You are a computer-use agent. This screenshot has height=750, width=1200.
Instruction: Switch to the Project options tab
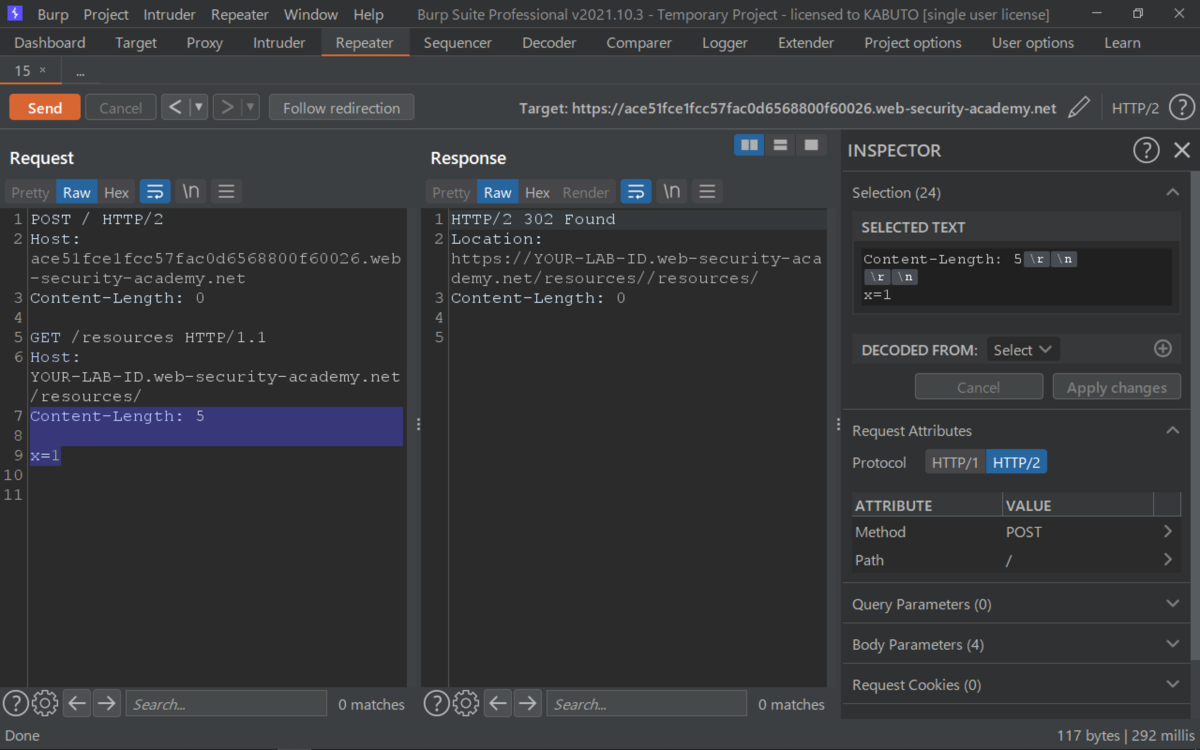point(913,43)
